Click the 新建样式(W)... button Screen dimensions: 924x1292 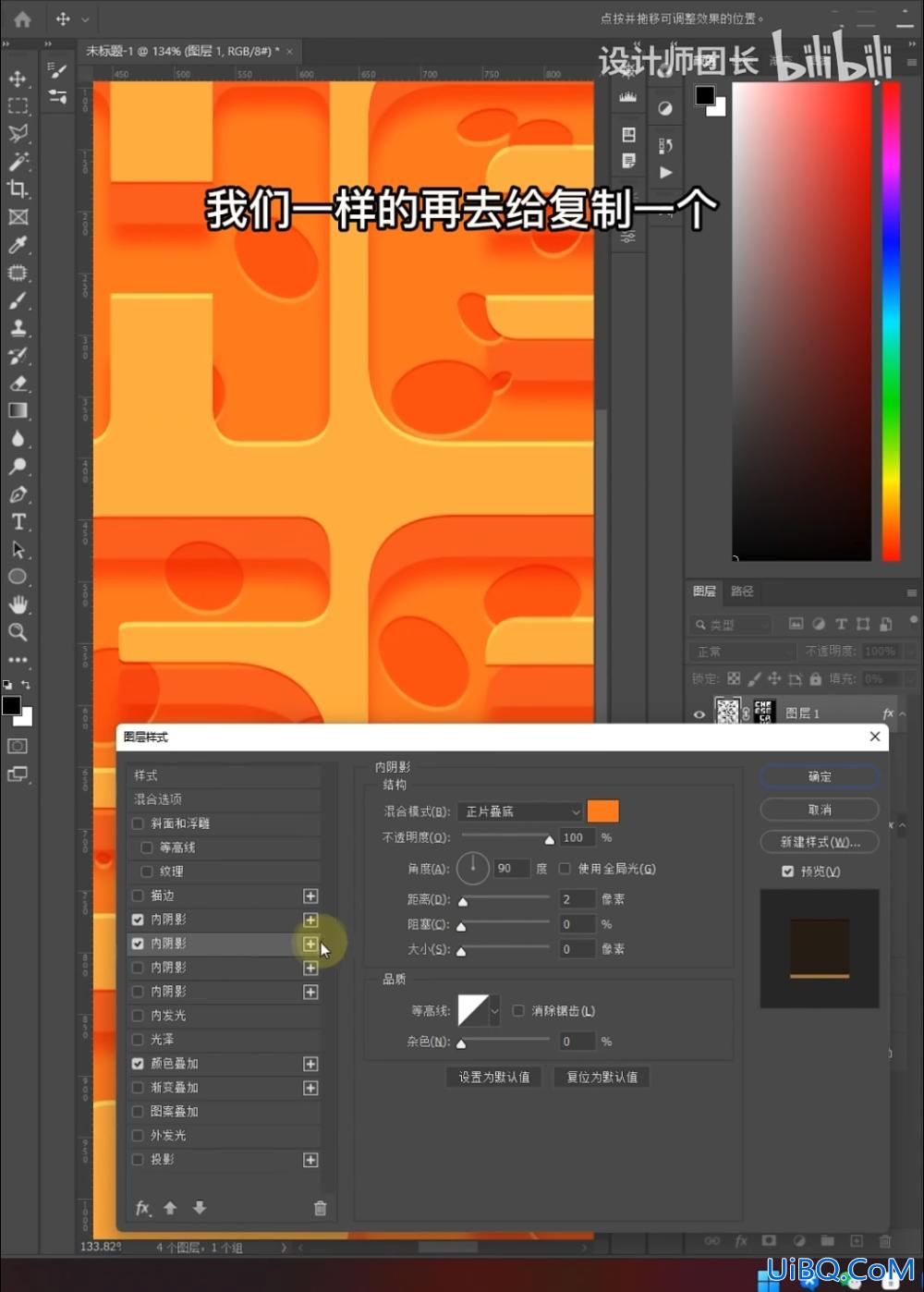pos(820,842)
